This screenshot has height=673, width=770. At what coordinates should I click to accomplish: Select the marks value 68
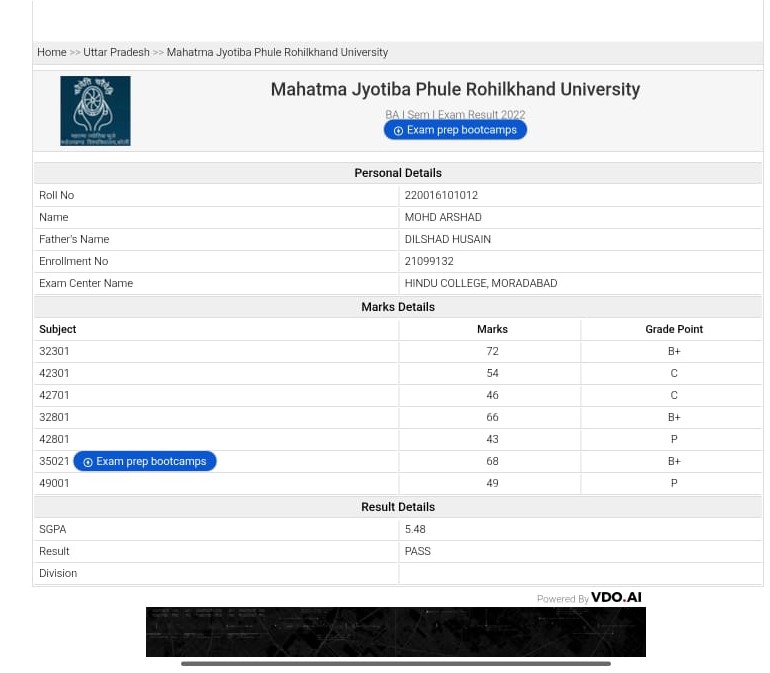(492, 461)
